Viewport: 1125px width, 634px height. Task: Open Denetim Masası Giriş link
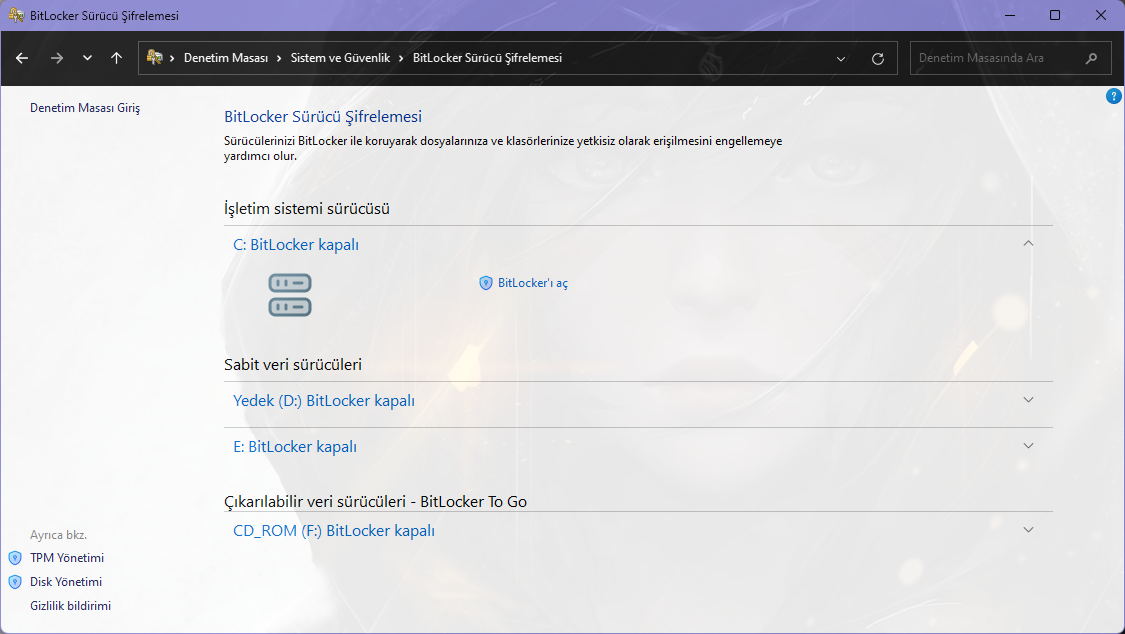[85, 108]
